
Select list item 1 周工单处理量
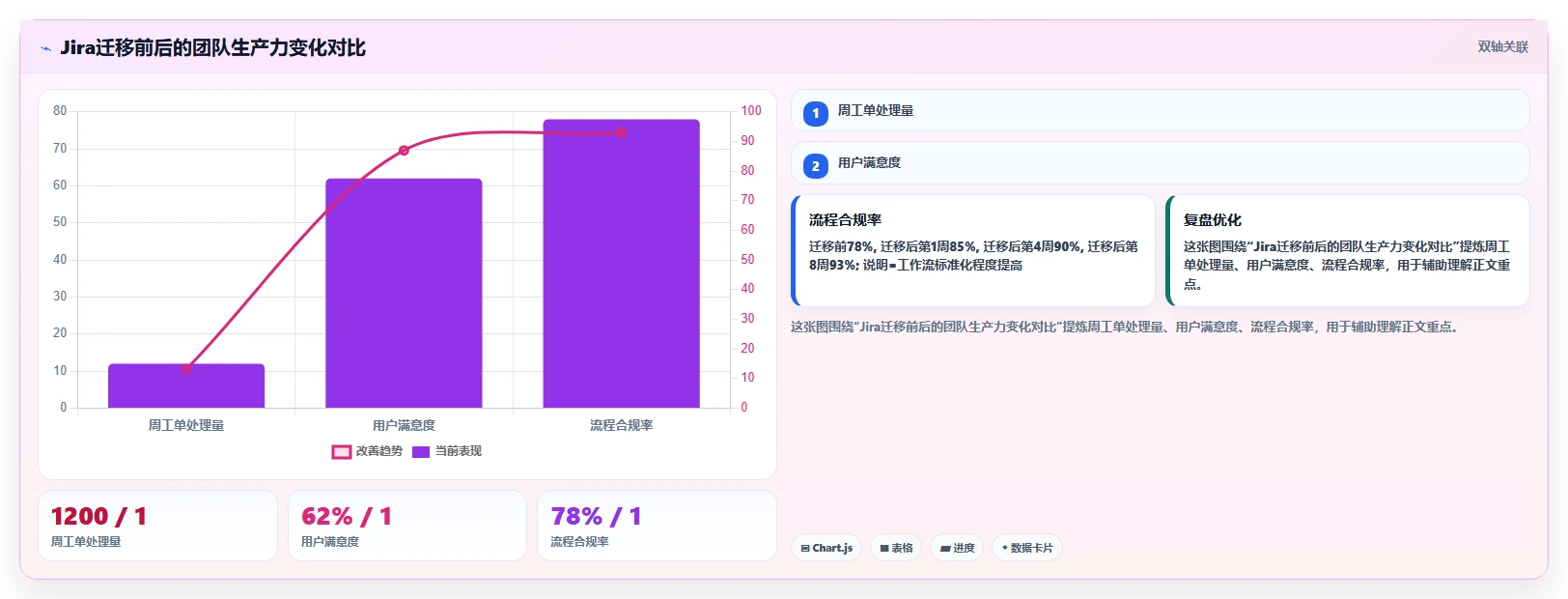click(x=1160, y=110)
